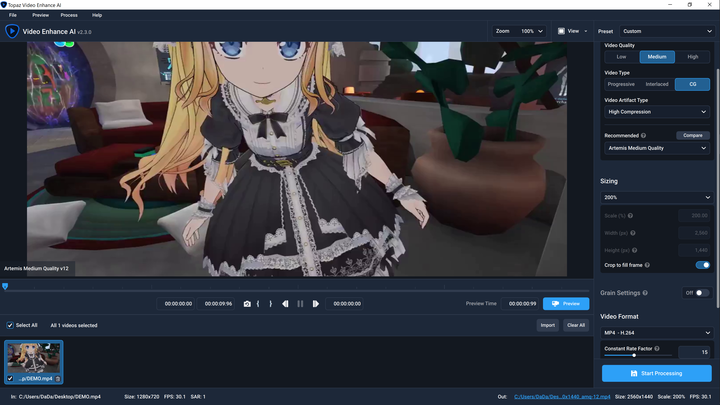Step forward one frame
Screen dimensions: 720x405
tap(315, 304)
